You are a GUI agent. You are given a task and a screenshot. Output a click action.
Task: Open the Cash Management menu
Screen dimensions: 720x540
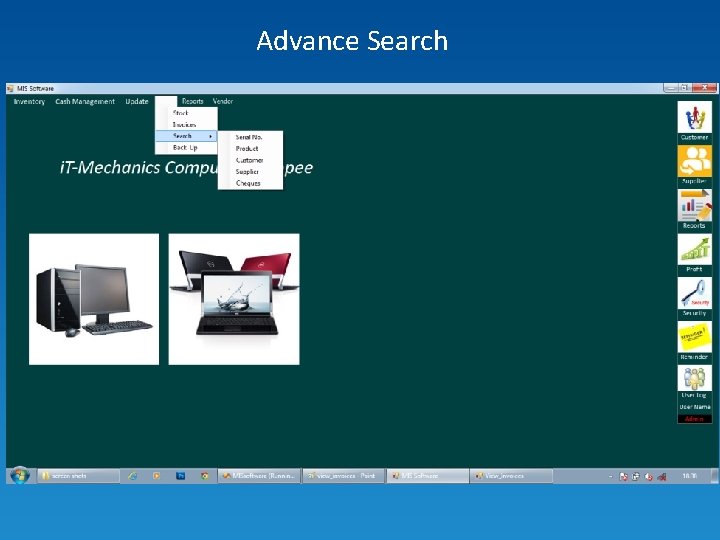[x=85, y=101]
